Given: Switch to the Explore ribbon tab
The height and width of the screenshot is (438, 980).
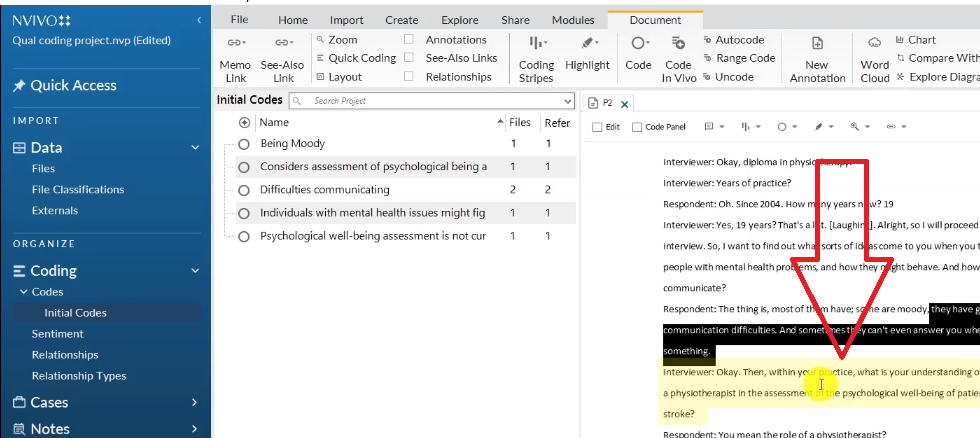Looking at the screenshot, I should [459, 20].
